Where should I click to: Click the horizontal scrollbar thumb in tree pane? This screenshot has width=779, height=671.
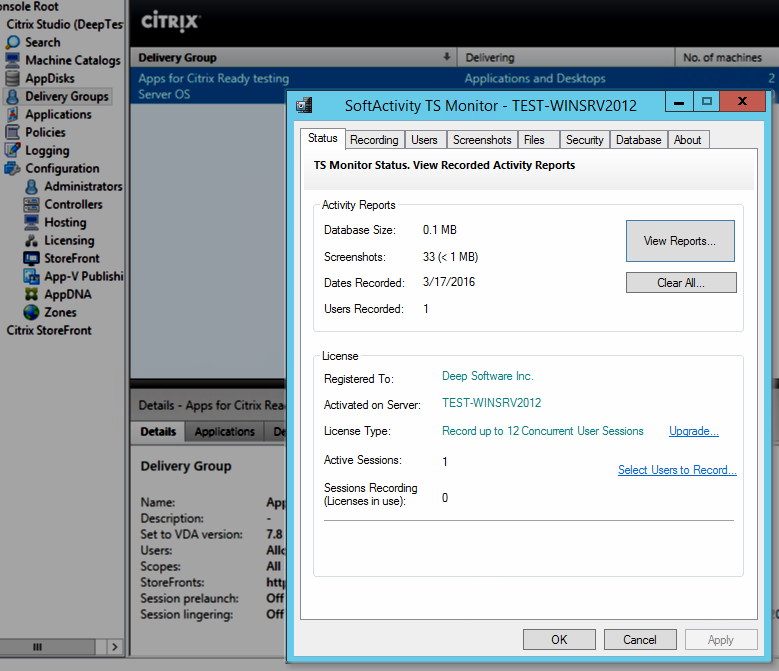click(x=47, y=647)
